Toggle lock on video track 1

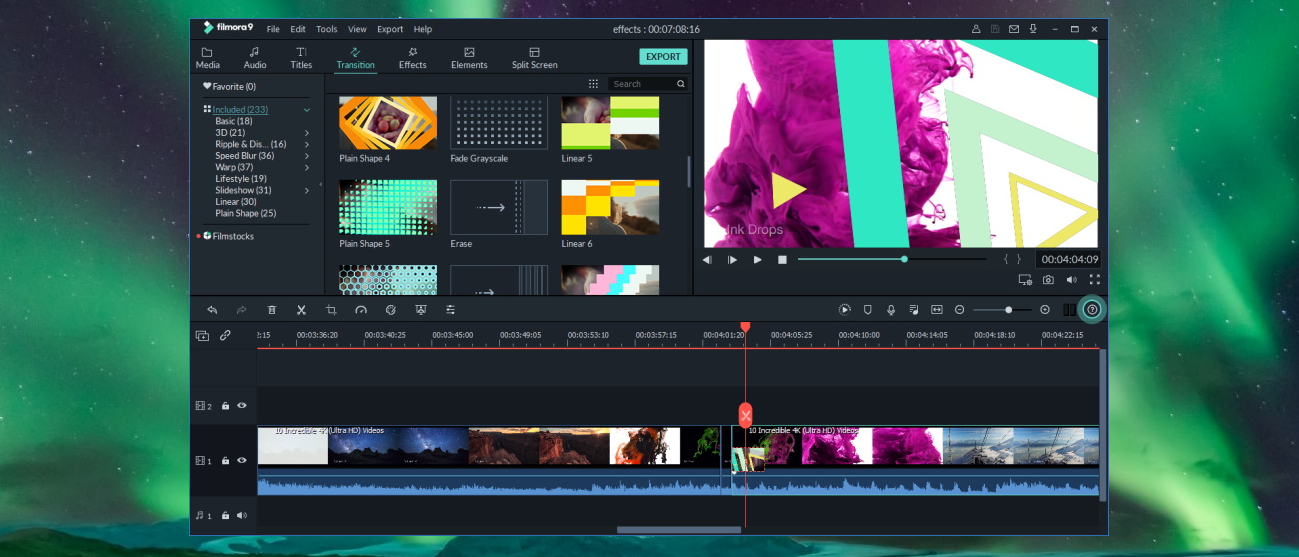coord(226,461)
